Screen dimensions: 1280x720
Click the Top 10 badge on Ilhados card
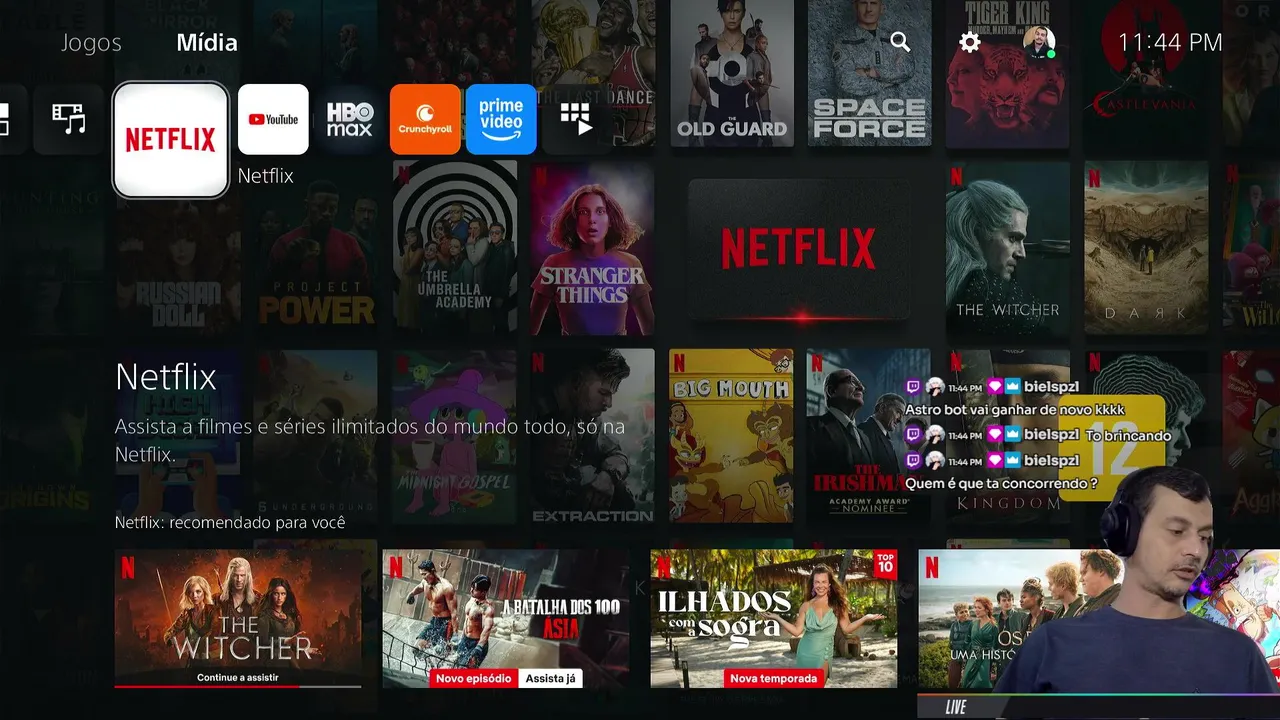pyautogui.click(x=885, y=562)
